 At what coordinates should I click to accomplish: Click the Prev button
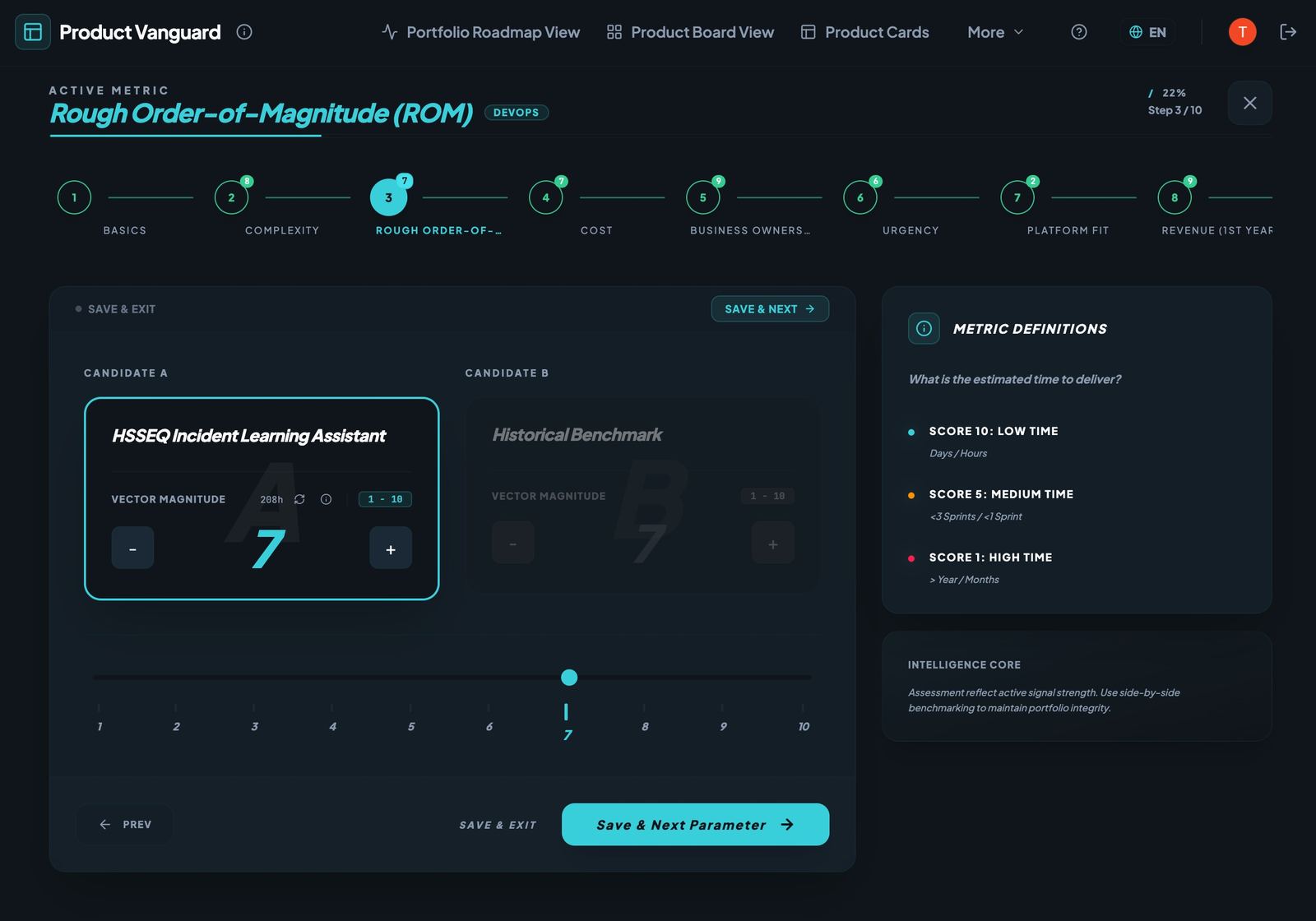tap(125, 824)
